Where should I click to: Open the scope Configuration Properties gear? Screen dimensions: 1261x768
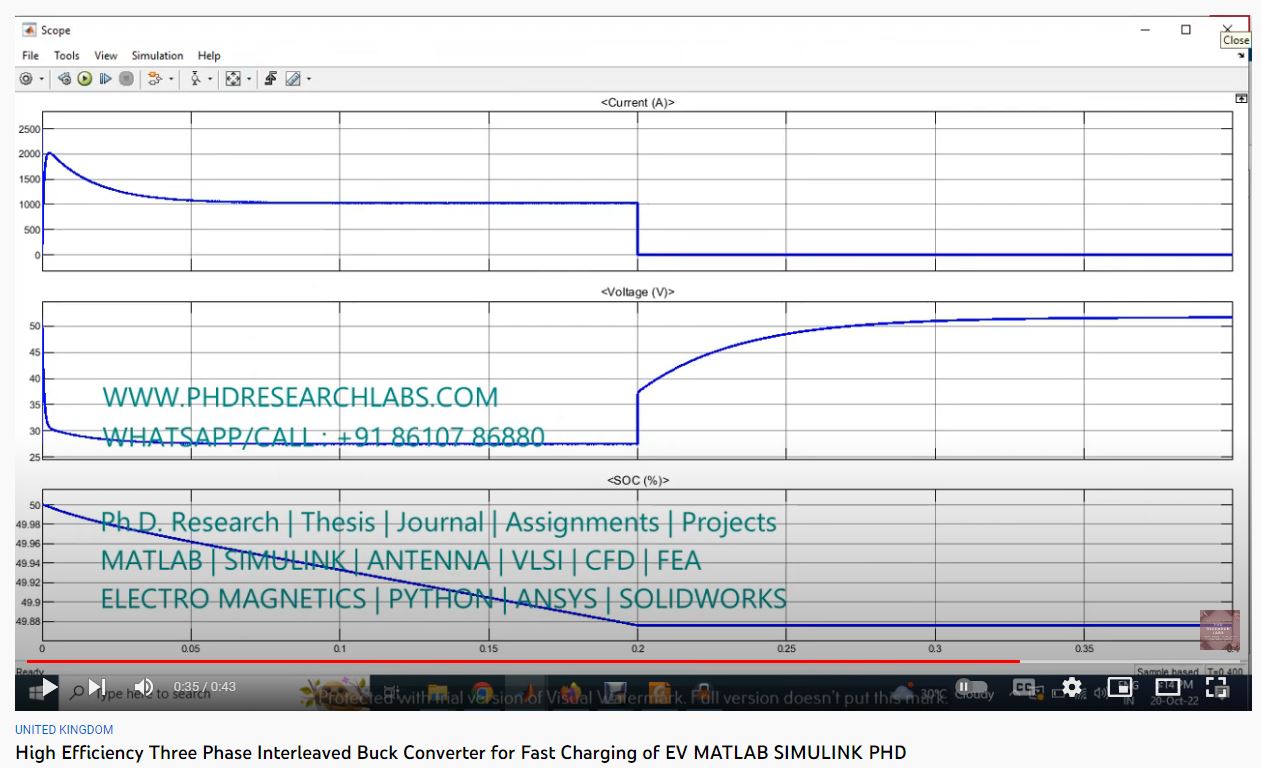[x=26, y=79]
